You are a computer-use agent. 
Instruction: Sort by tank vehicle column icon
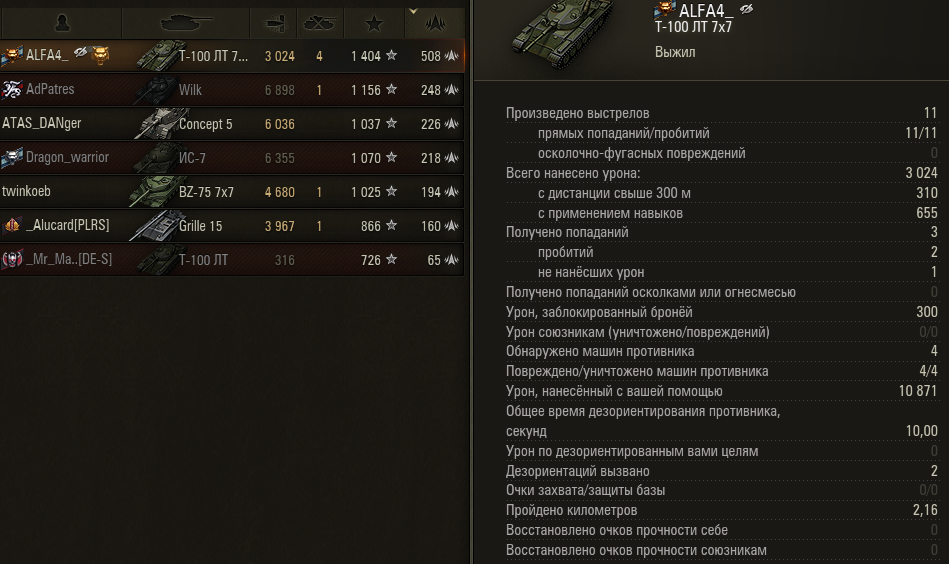(186, 23)
